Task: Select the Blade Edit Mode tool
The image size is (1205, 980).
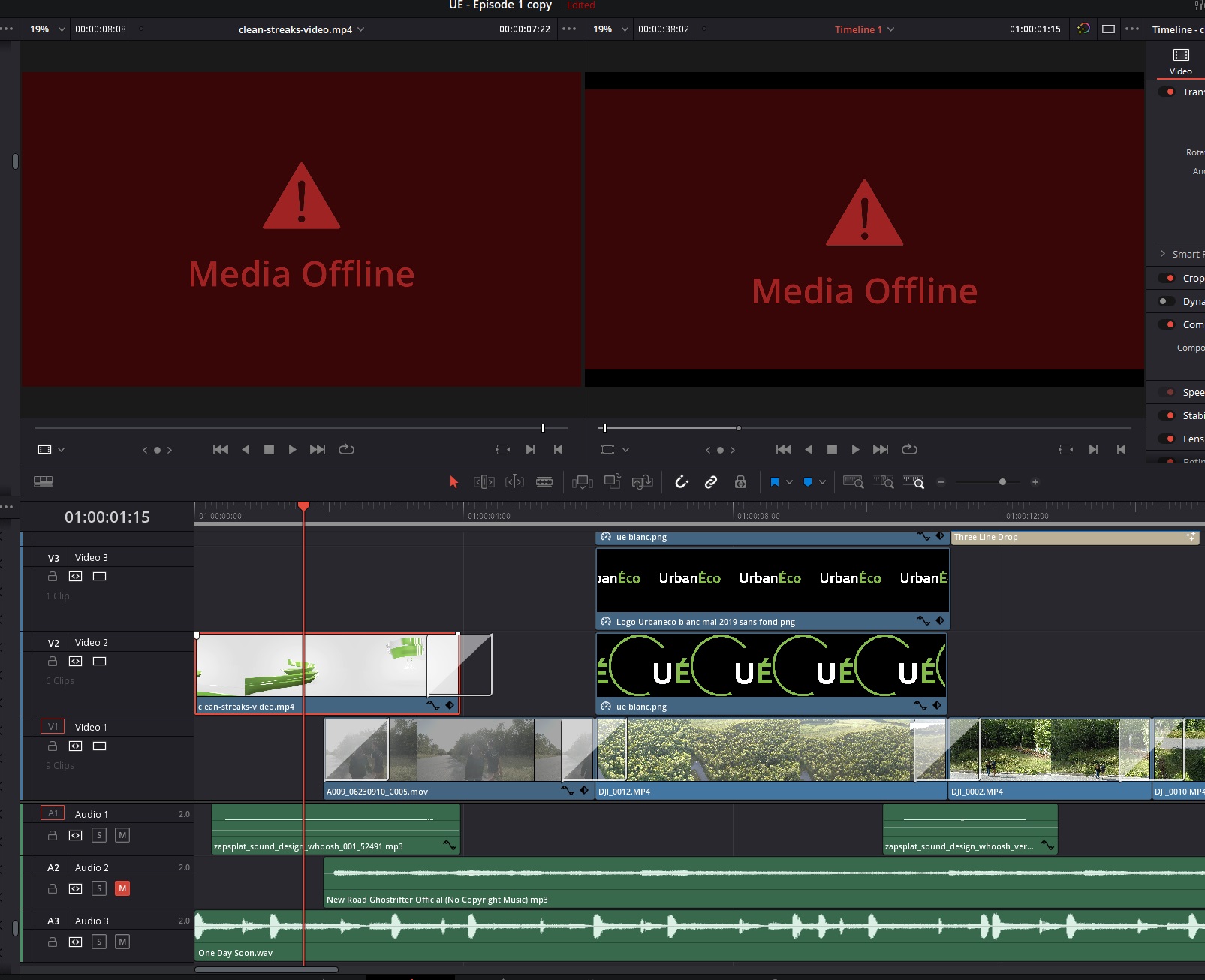Action: tap(544, 482)
